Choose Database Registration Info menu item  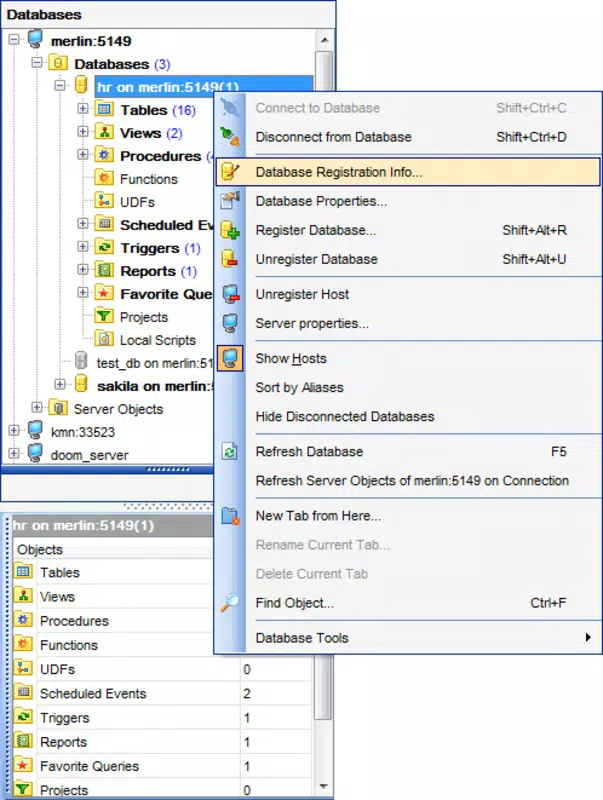pos(407,172)
